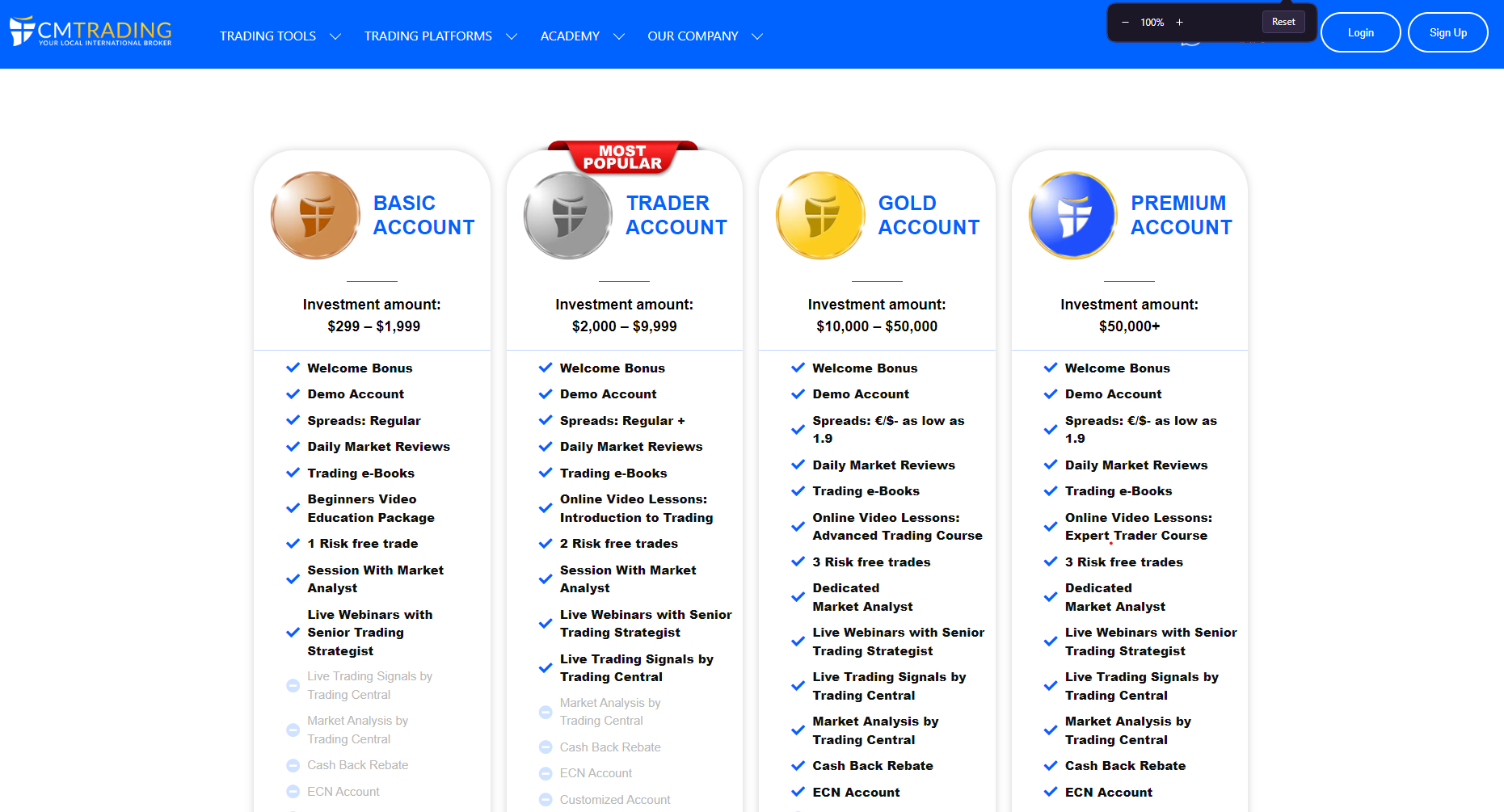Click Trader disabled Market Analysis icon
Screen dimensions: 1504x812
click(x=546, y=712)
